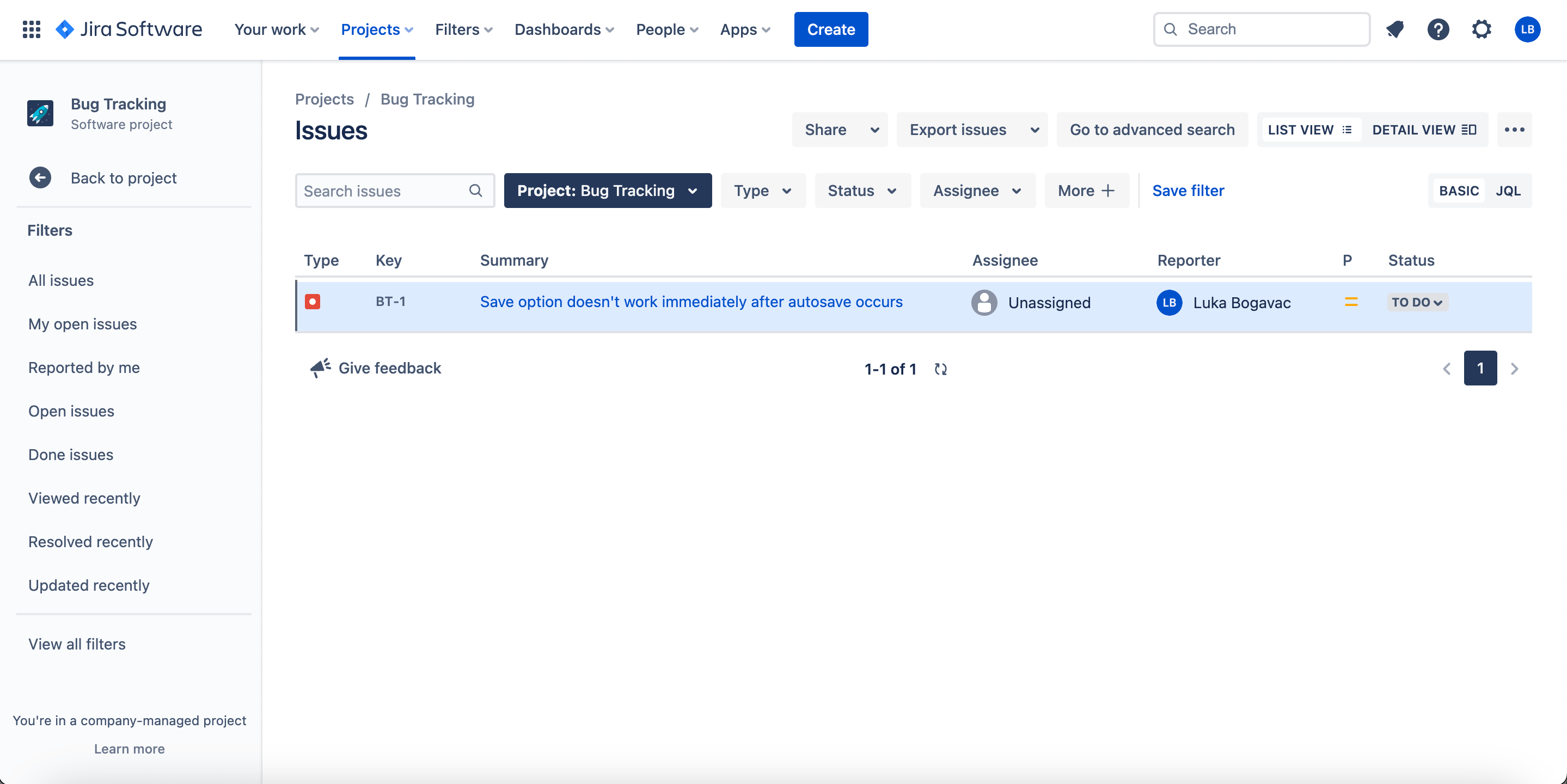Open the Dashboards menu
This screenshot has width=1567, height=784.
(564, 29)
